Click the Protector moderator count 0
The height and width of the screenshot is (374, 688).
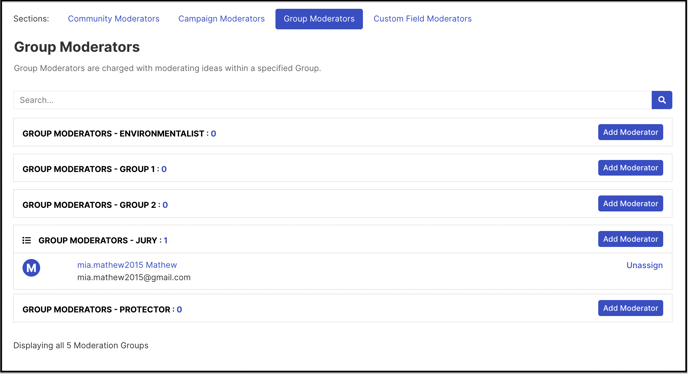179,309
